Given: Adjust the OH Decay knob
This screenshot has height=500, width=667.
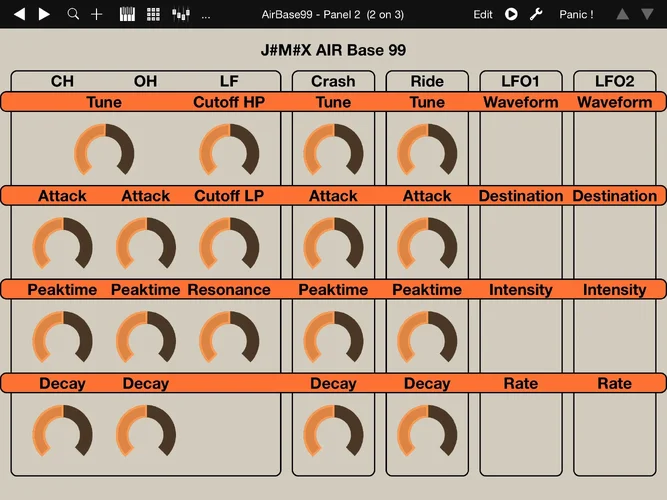Looking at the screenshot, I should [x=146, y=431].
